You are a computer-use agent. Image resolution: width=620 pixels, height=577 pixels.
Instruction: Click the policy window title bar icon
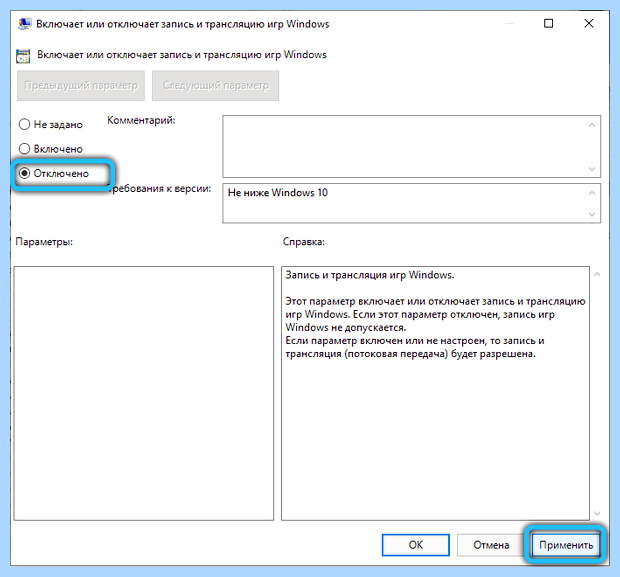[x=25, y=24]
